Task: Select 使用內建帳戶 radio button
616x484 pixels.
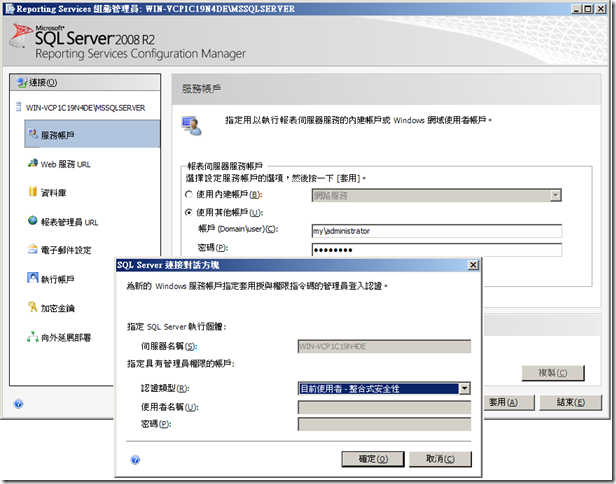Action: (189, 194)
